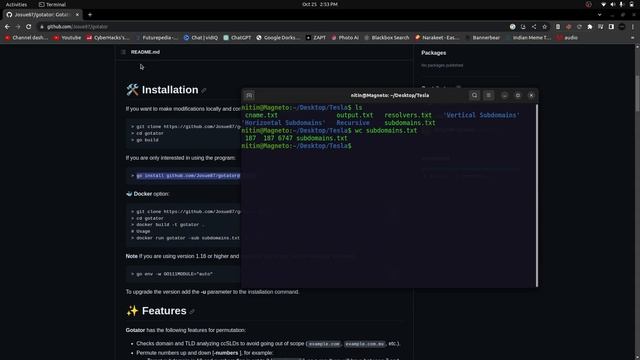Click the terminal window scrollbar
640x360 pixels.
coord(537,196)
